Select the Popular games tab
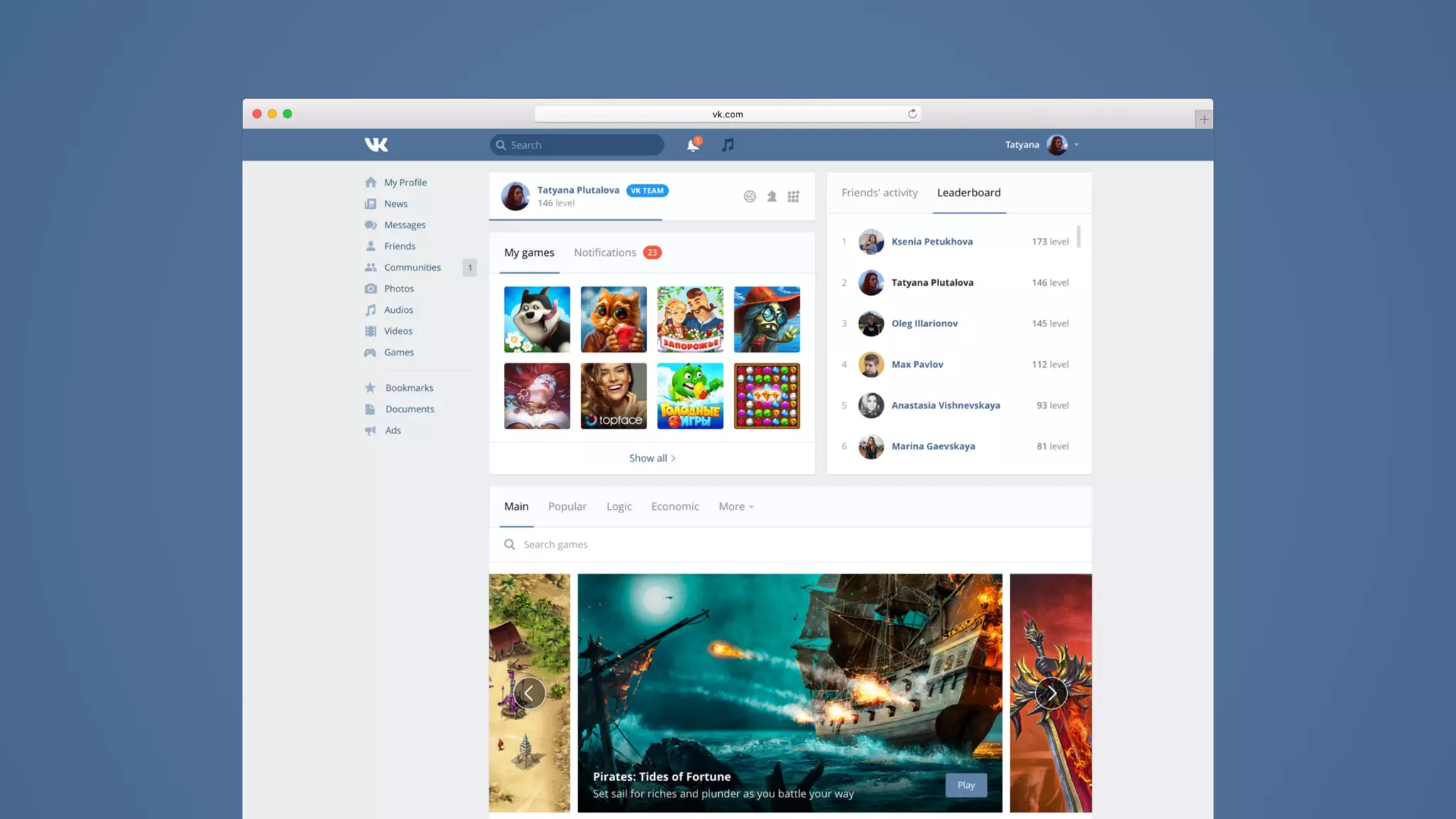The width and height of the screenshot is (1456, 819). click(x=567, y=507)
